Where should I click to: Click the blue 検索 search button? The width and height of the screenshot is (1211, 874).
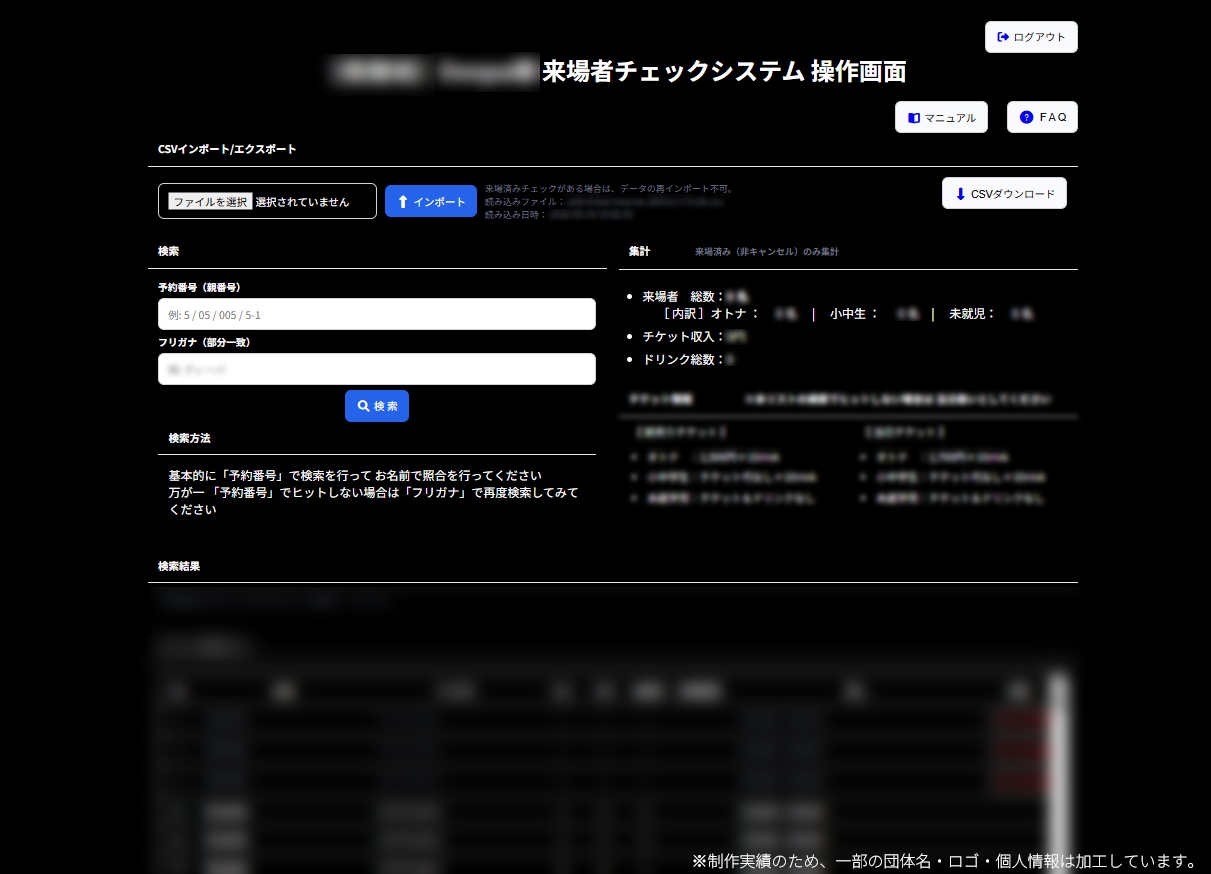(377, 406)
